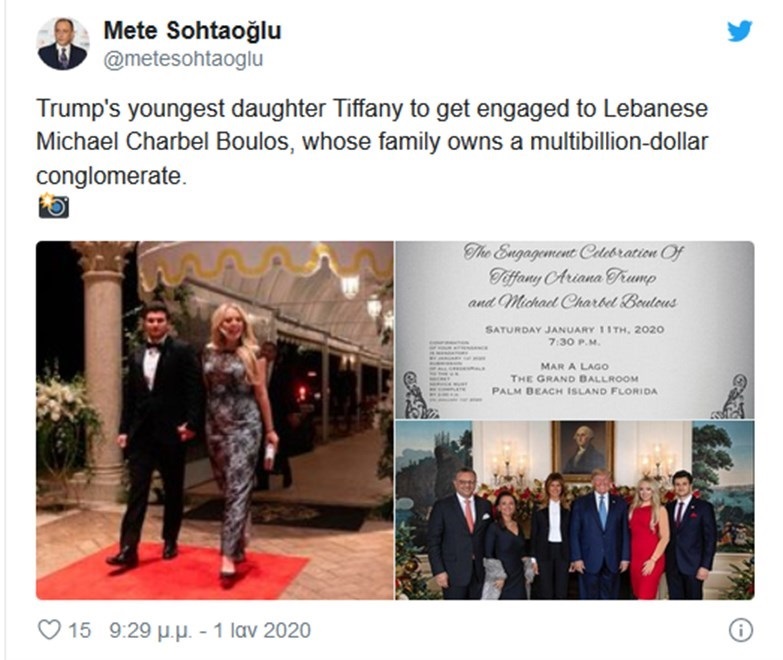This screenshot has height=660, width=783.
Task: Open the engagement invitation image
Action: pos(575,330)
